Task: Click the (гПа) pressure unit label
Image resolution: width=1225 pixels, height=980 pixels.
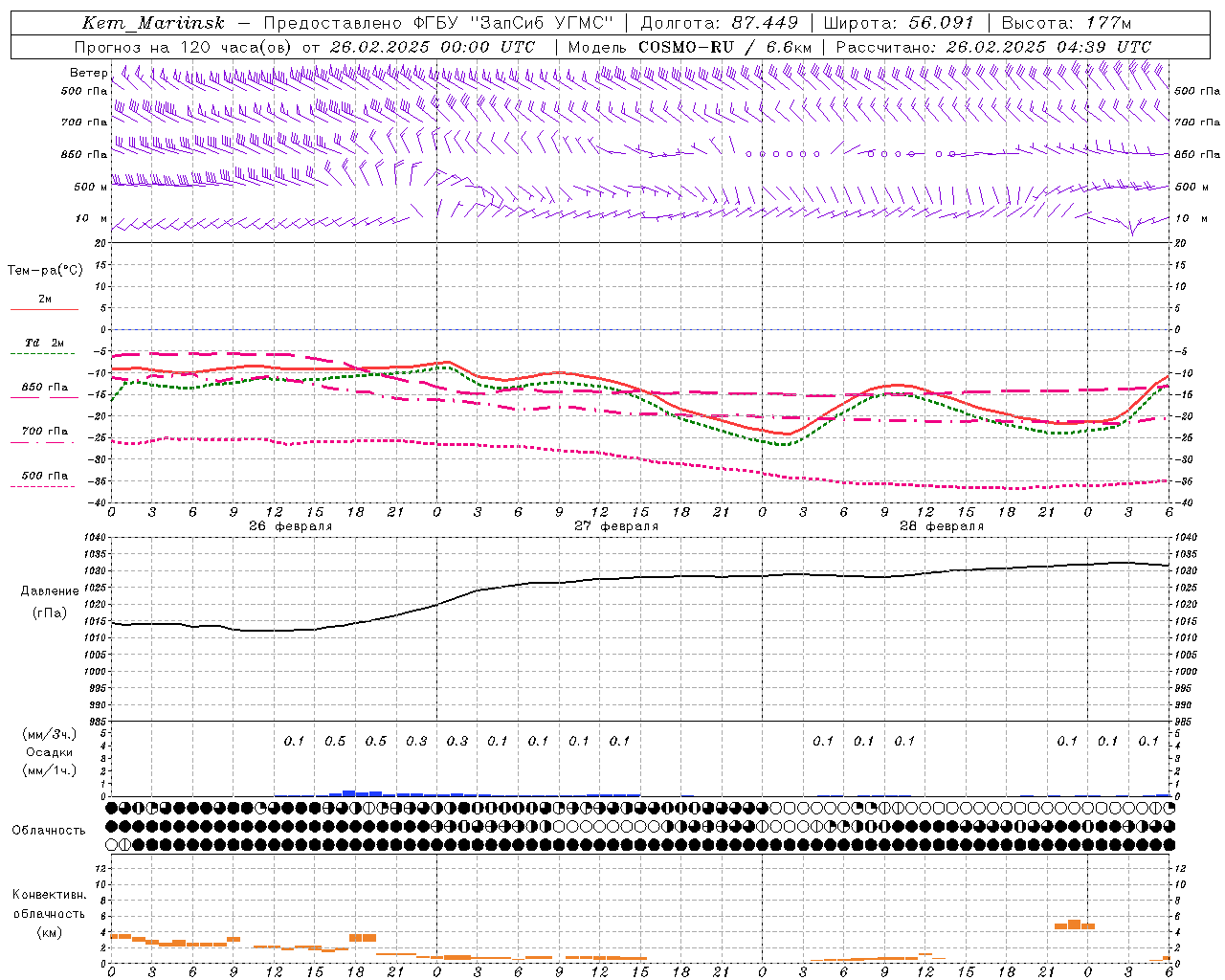Action: (50, 613)
